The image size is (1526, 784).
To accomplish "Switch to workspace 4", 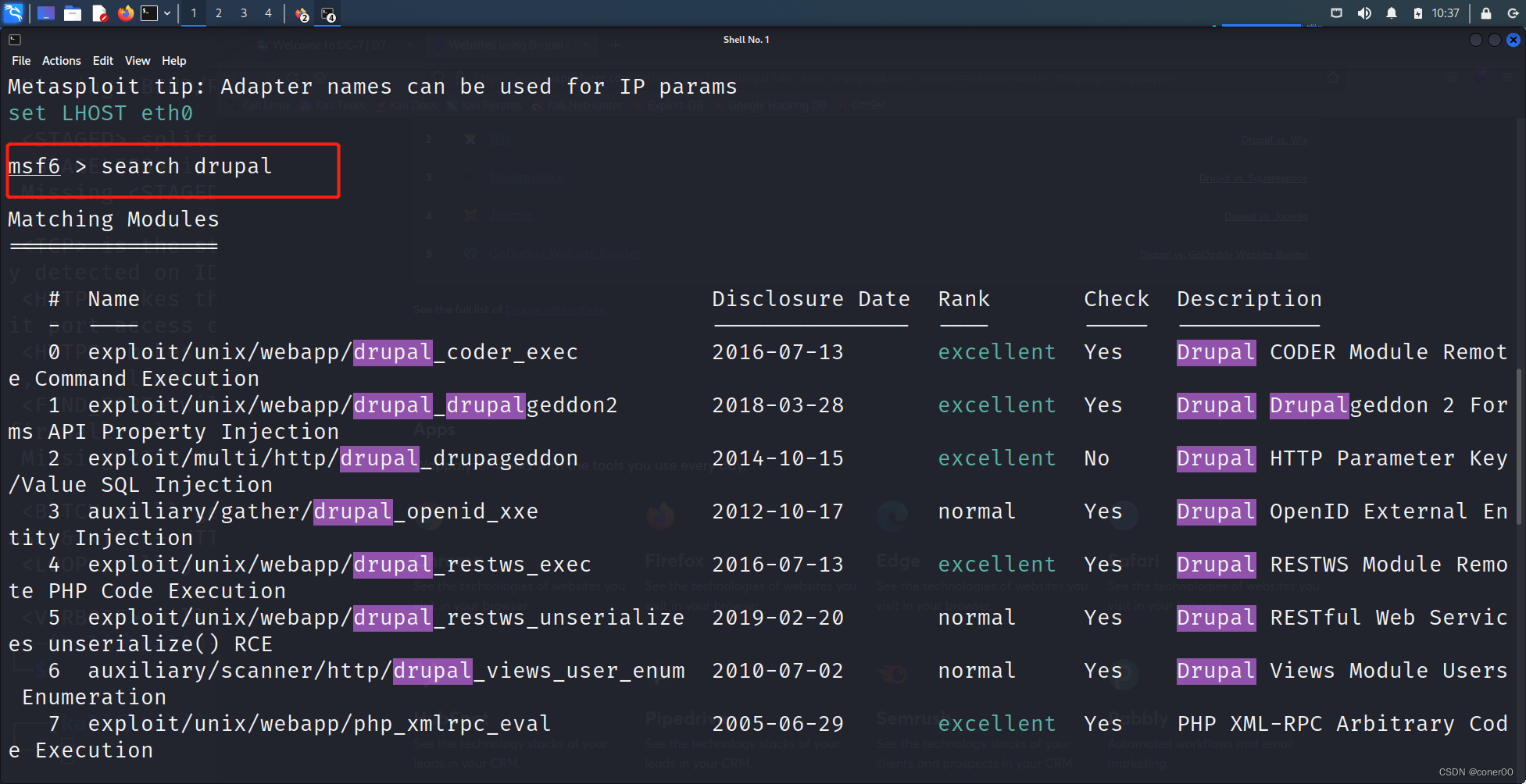I will [x=268, y=13].
